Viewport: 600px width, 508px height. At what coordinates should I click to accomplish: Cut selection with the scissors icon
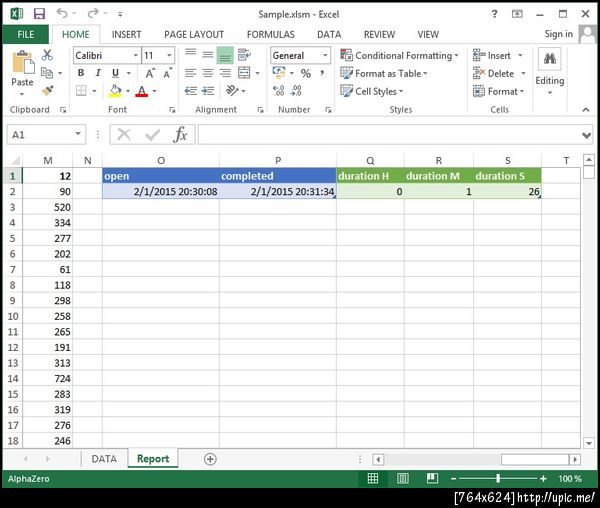(x=47, y=55)
